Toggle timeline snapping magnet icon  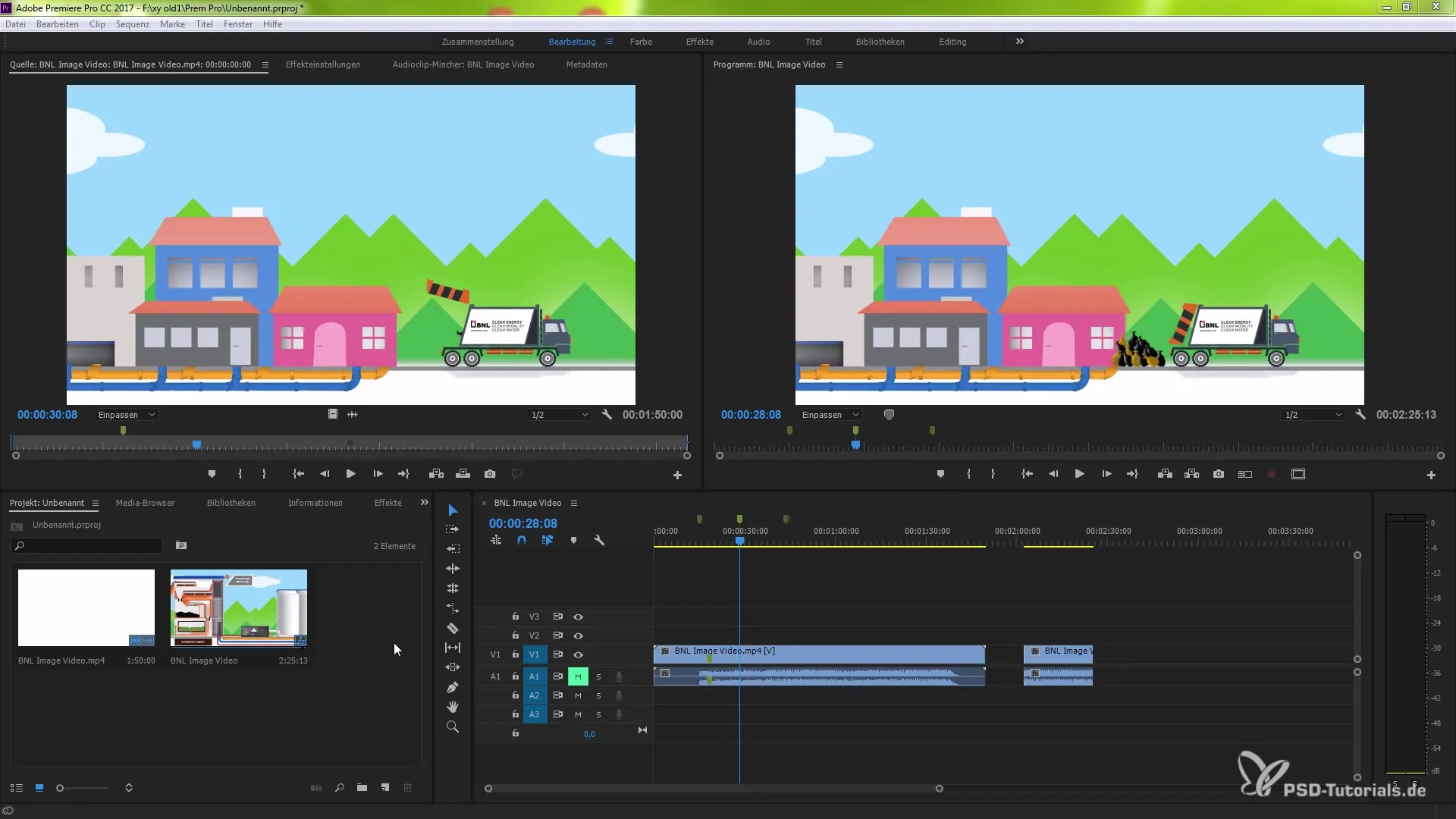tap(522, 541)
